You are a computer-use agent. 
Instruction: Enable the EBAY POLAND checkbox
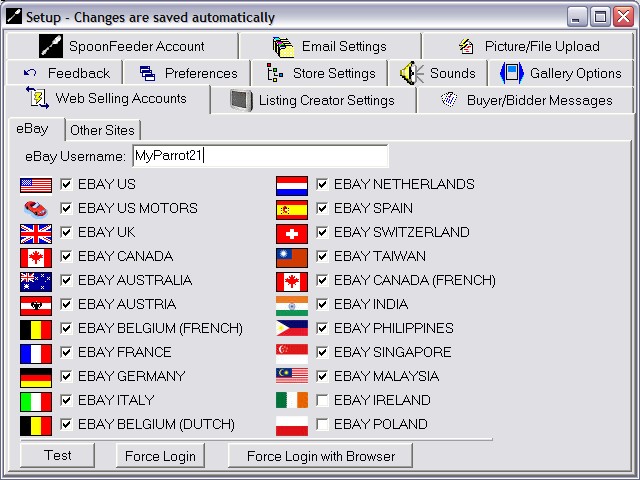[322, 424]
